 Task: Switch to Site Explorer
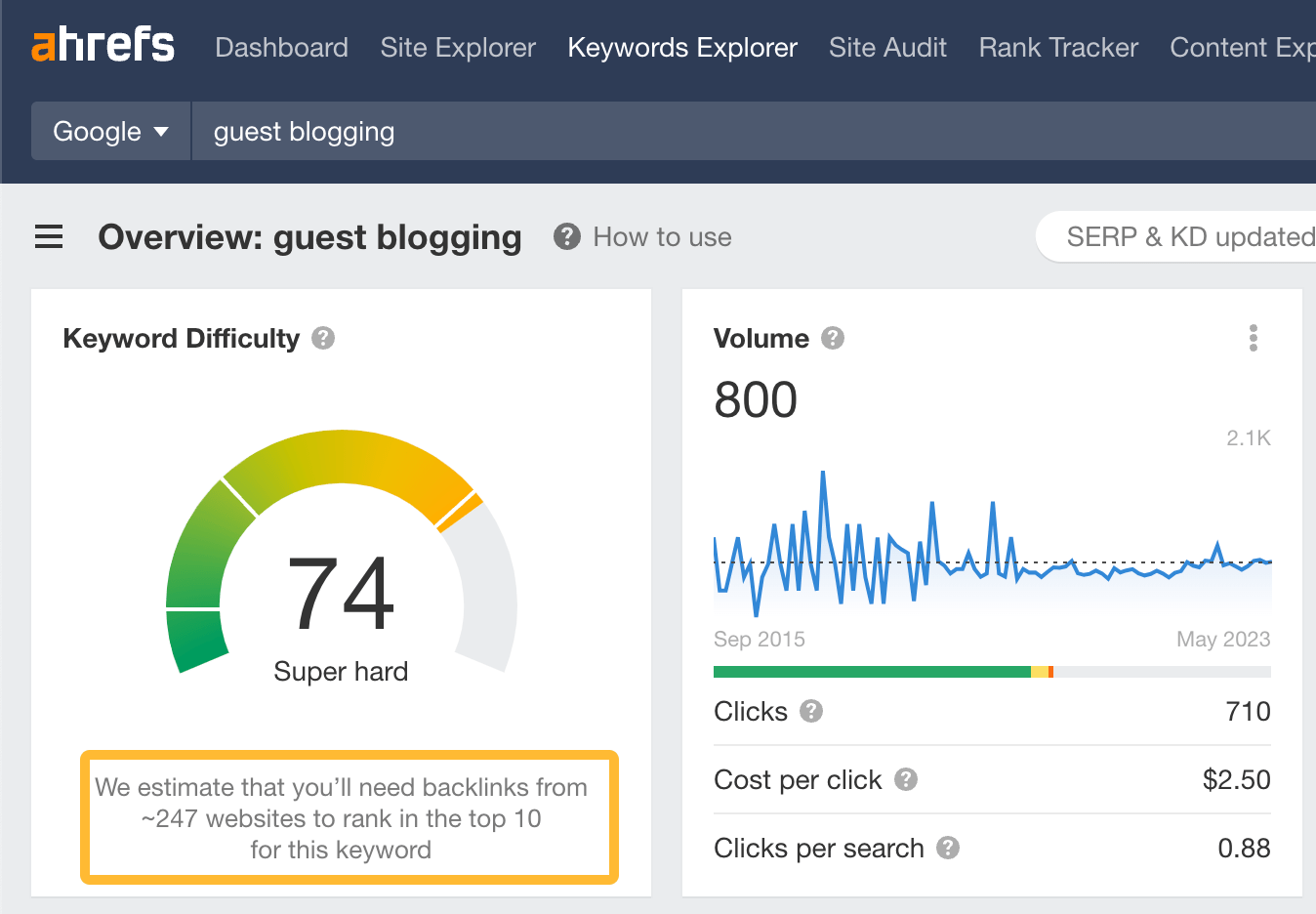458,47
